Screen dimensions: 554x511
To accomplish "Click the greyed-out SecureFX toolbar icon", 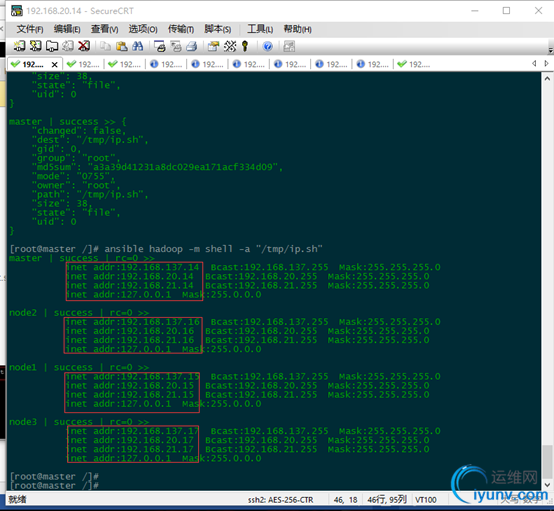I will [289, 46].
